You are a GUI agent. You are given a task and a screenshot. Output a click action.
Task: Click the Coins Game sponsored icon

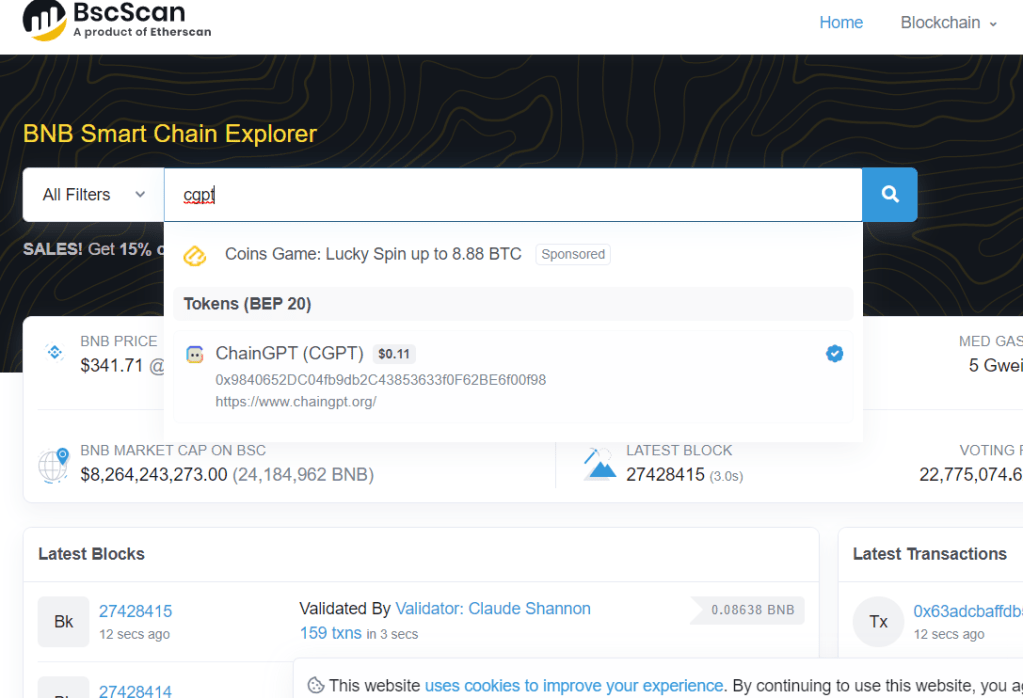[195, 256]
